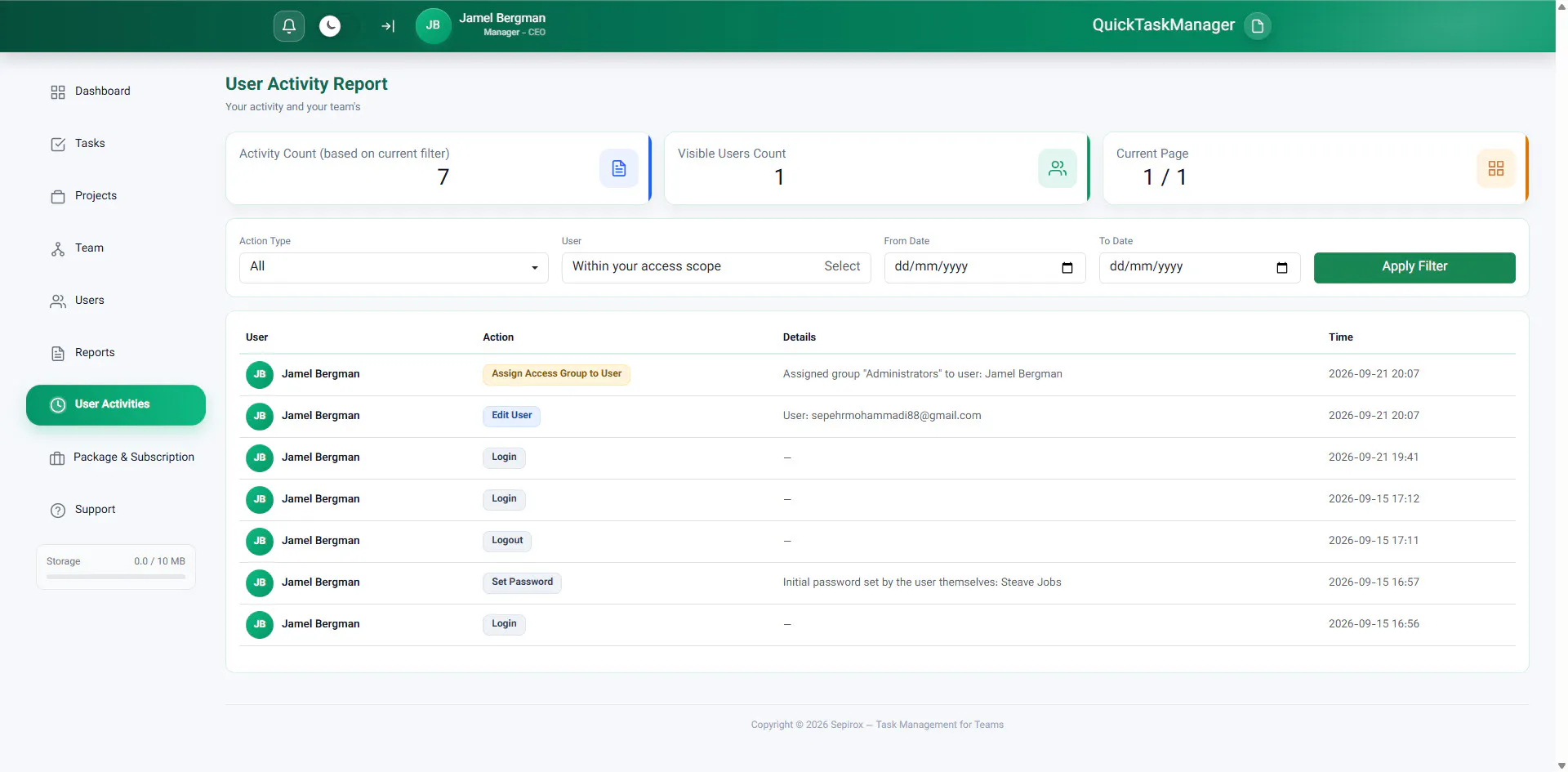Click the Login badge at 2026-09-15 17:12
This screenshot has width=1568, height=772.
click(x=504, y=499)
